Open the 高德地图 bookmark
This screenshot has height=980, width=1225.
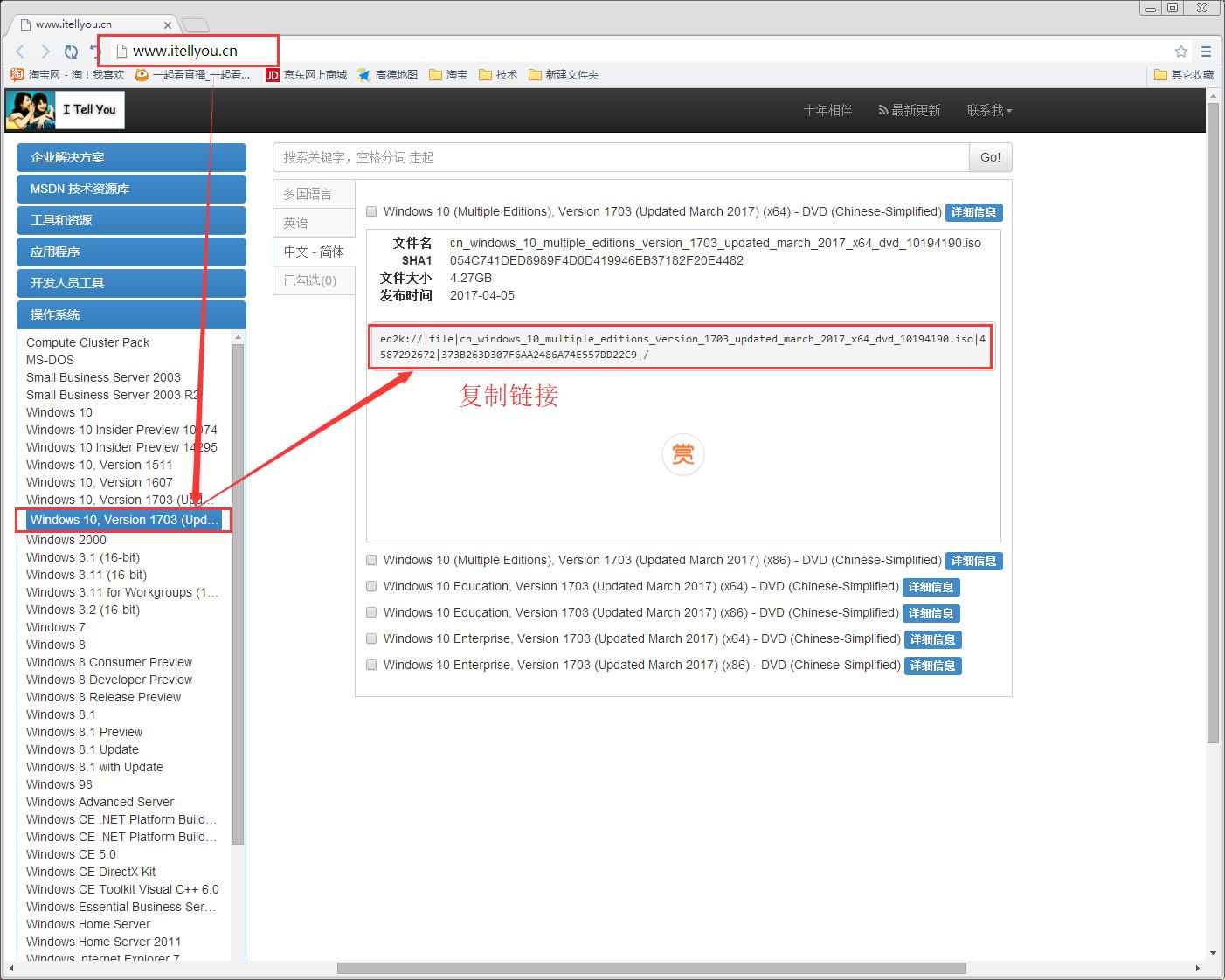(x=388, y=75)
